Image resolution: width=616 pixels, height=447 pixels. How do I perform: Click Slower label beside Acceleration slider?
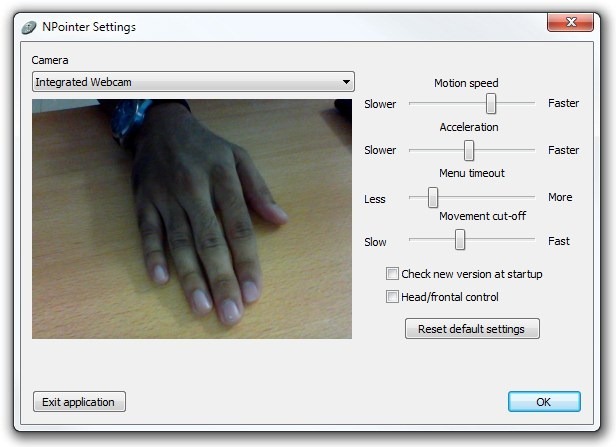[380, 150]
